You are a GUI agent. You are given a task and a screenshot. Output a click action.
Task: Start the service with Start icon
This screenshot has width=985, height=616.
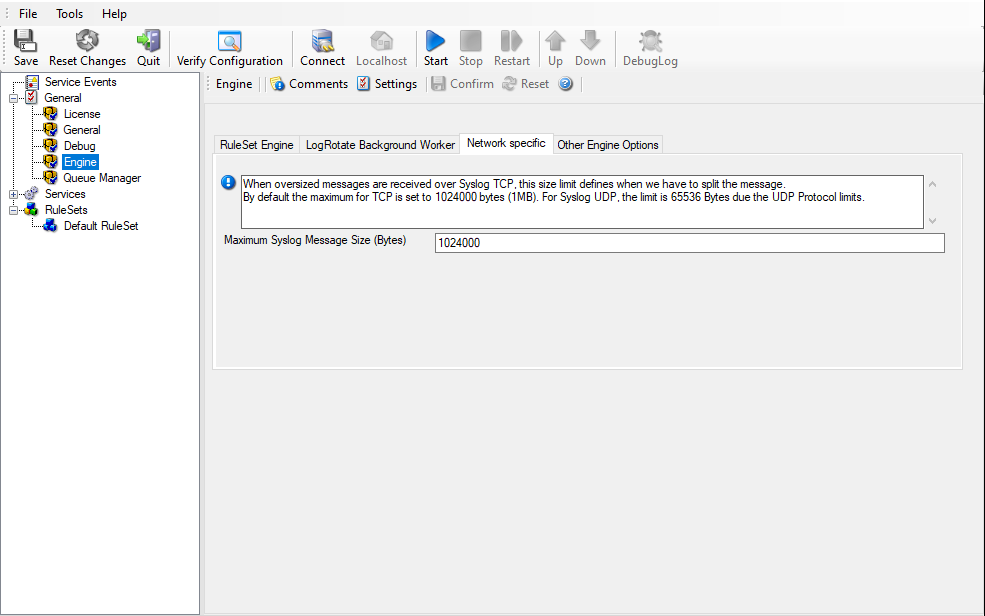click(x=435, y=42)
